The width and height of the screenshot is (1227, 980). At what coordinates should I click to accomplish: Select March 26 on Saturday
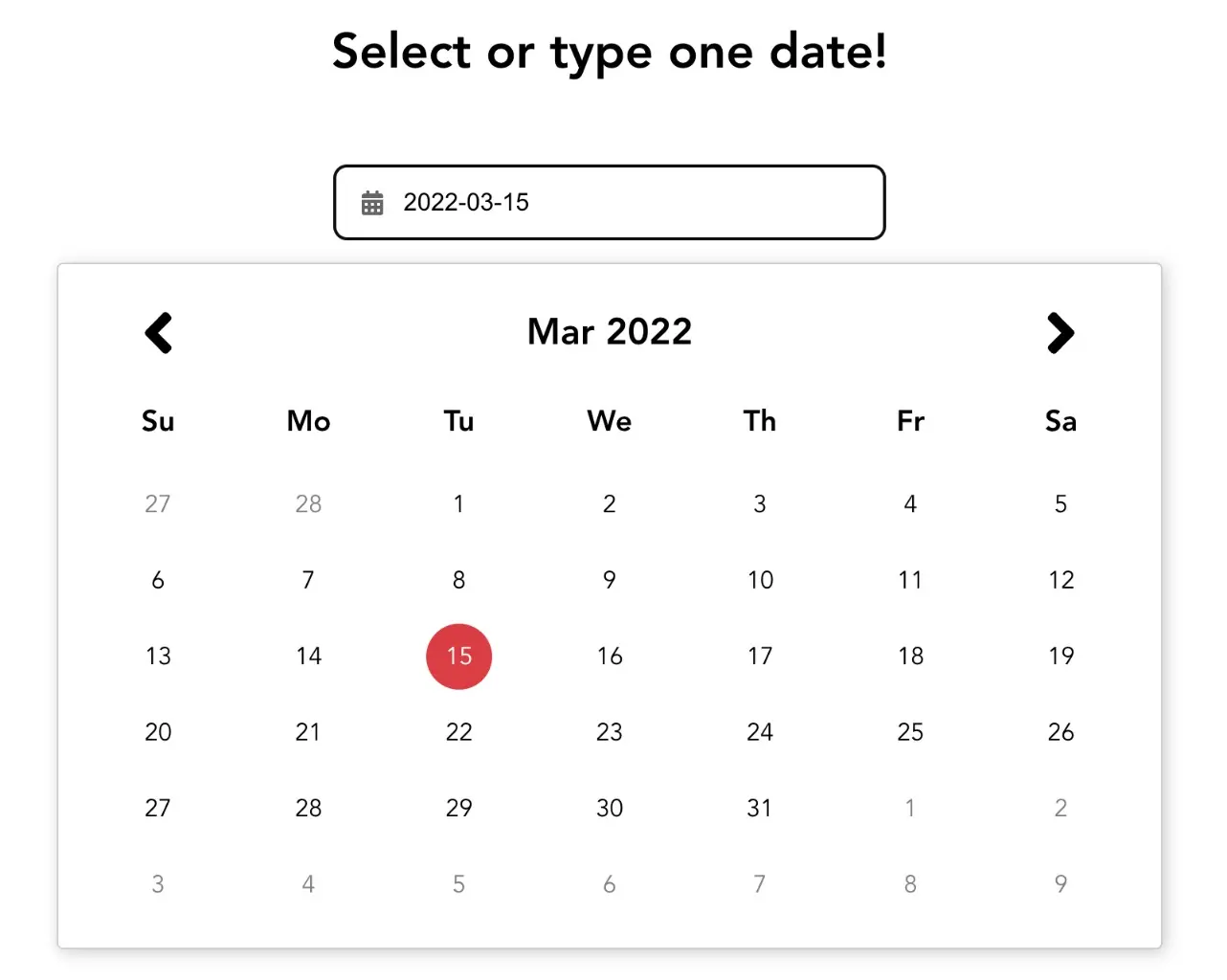coord(1060,732)
